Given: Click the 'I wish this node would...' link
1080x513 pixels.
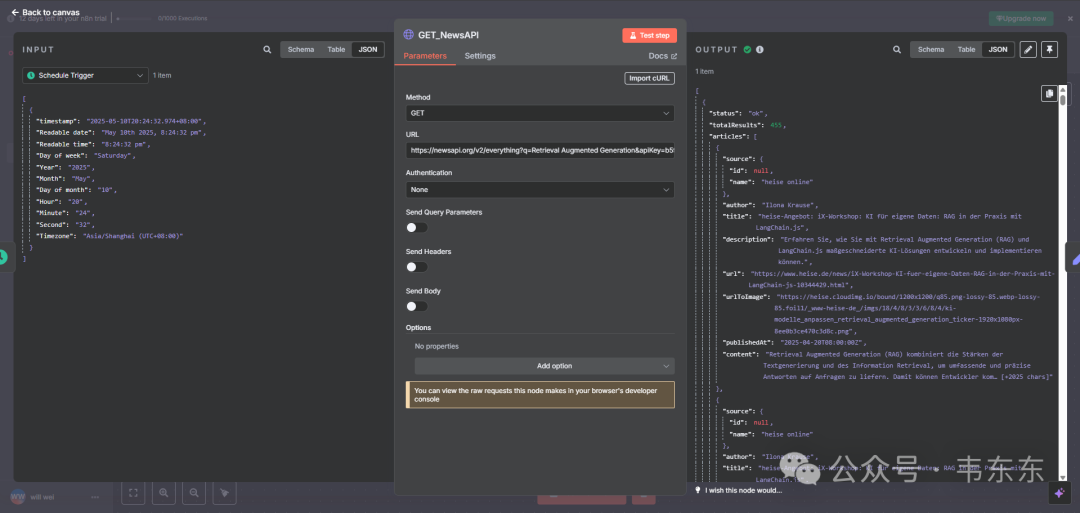Looking at the screenshot, I should point(738,490).
